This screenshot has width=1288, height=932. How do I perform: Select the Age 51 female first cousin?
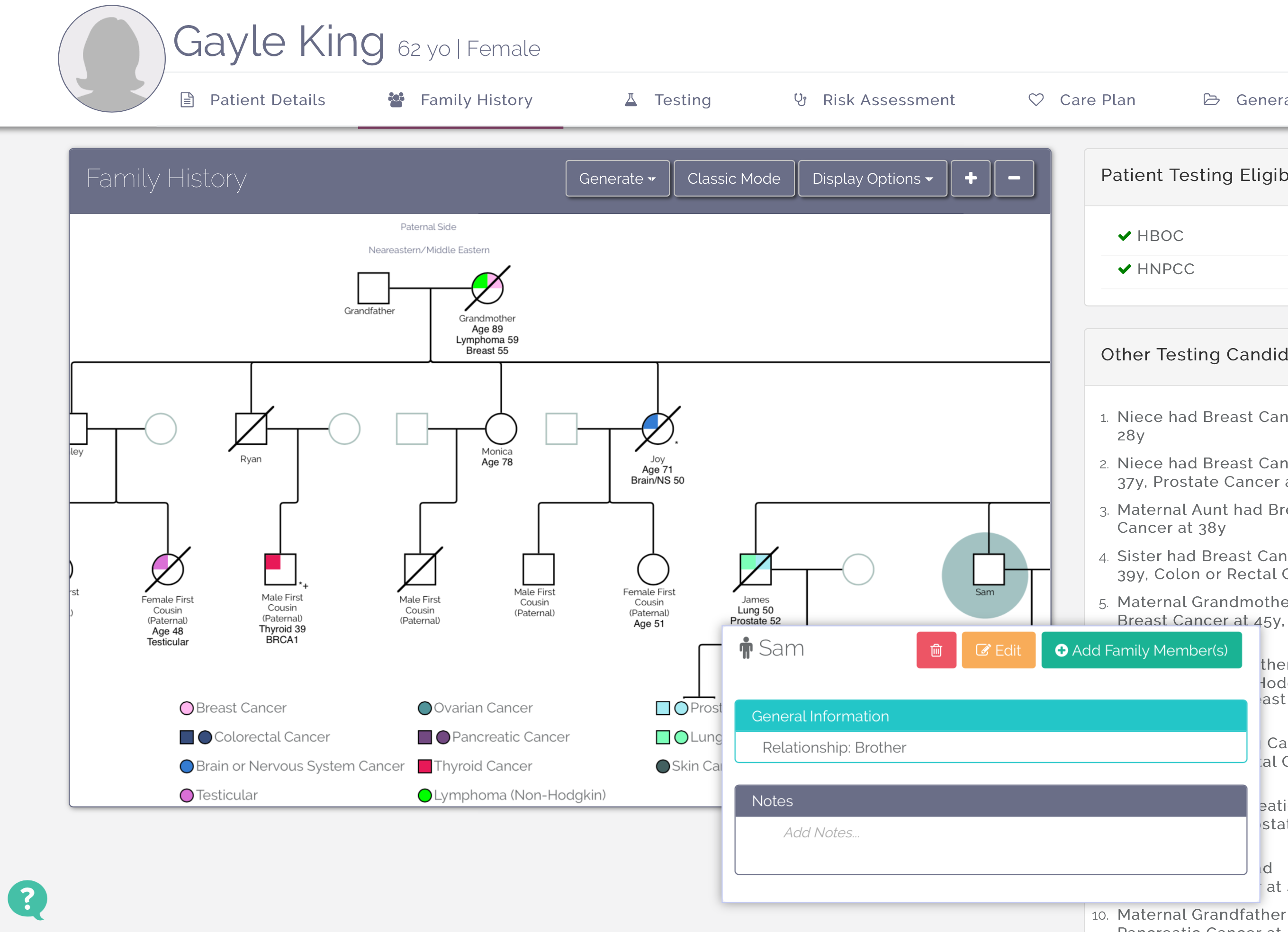pos(653,569)
